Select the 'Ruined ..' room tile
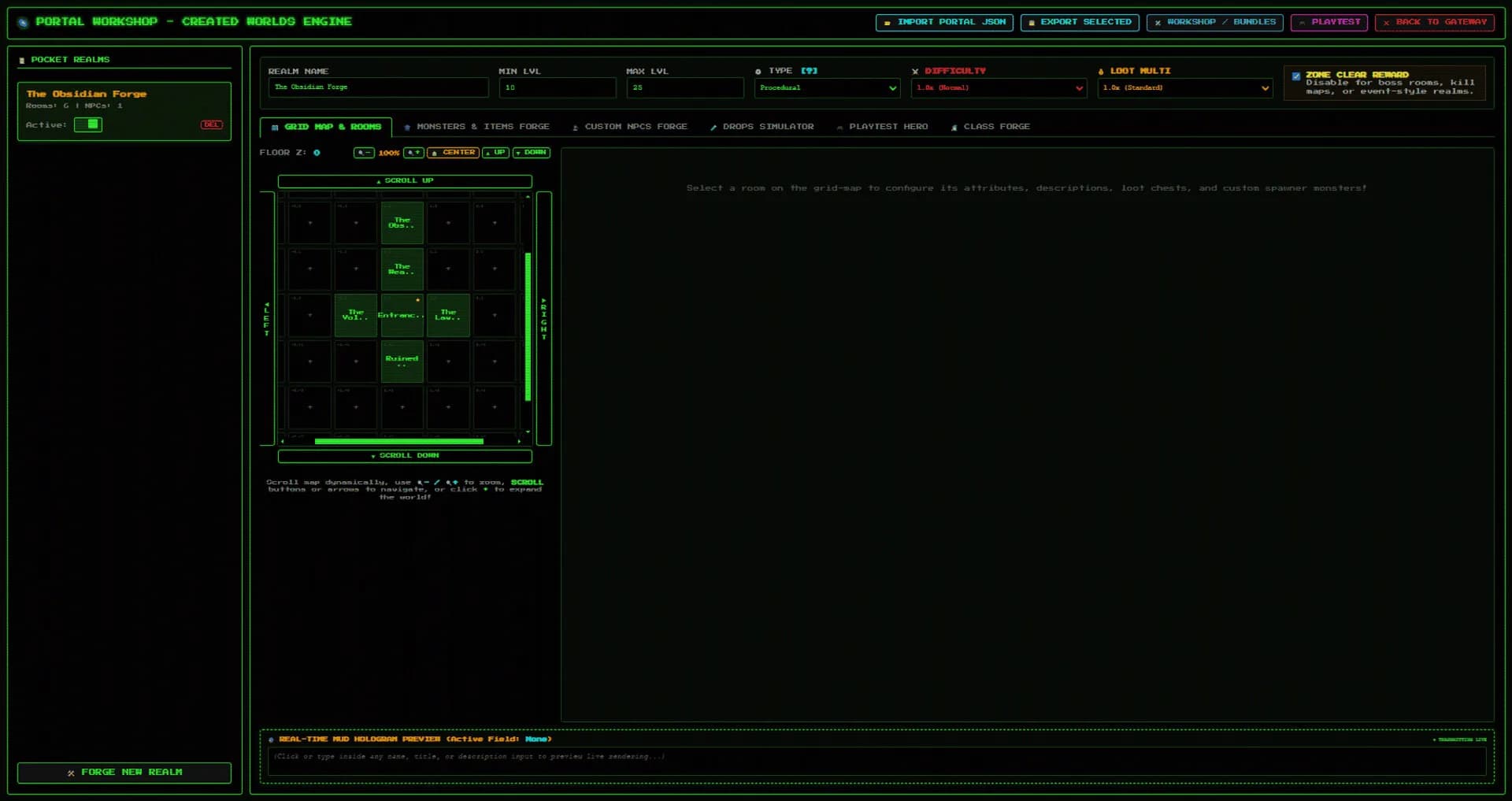 (x=402, y=362)
